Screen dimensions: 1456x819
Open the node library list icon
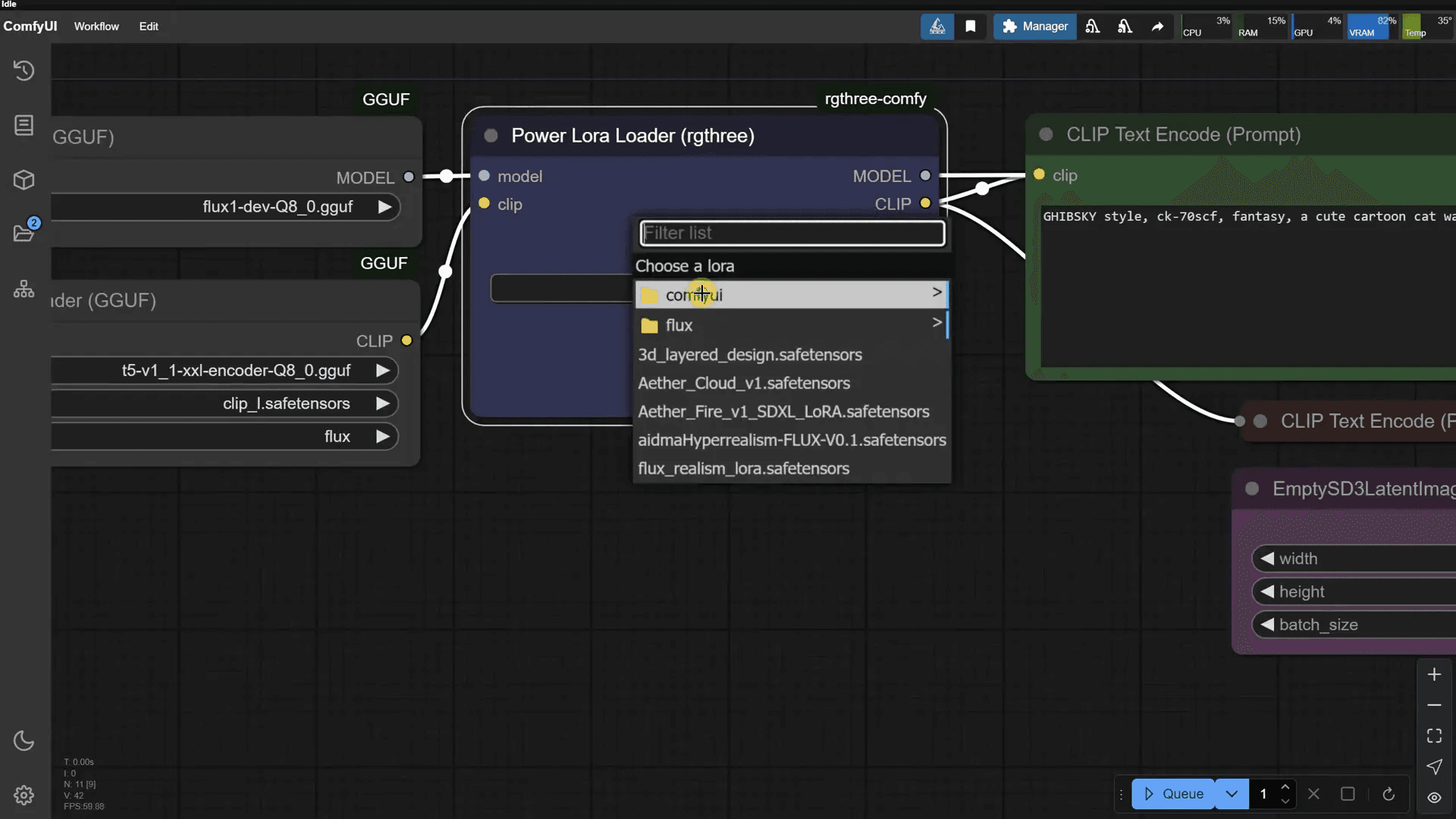coord(24,125)
